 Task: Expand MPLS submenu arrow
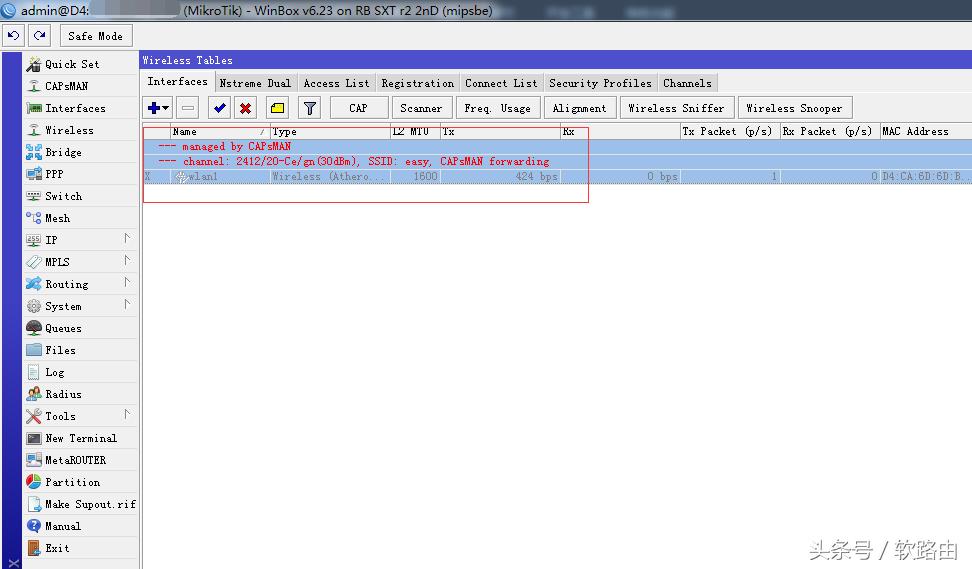click(x=126, y=260)
